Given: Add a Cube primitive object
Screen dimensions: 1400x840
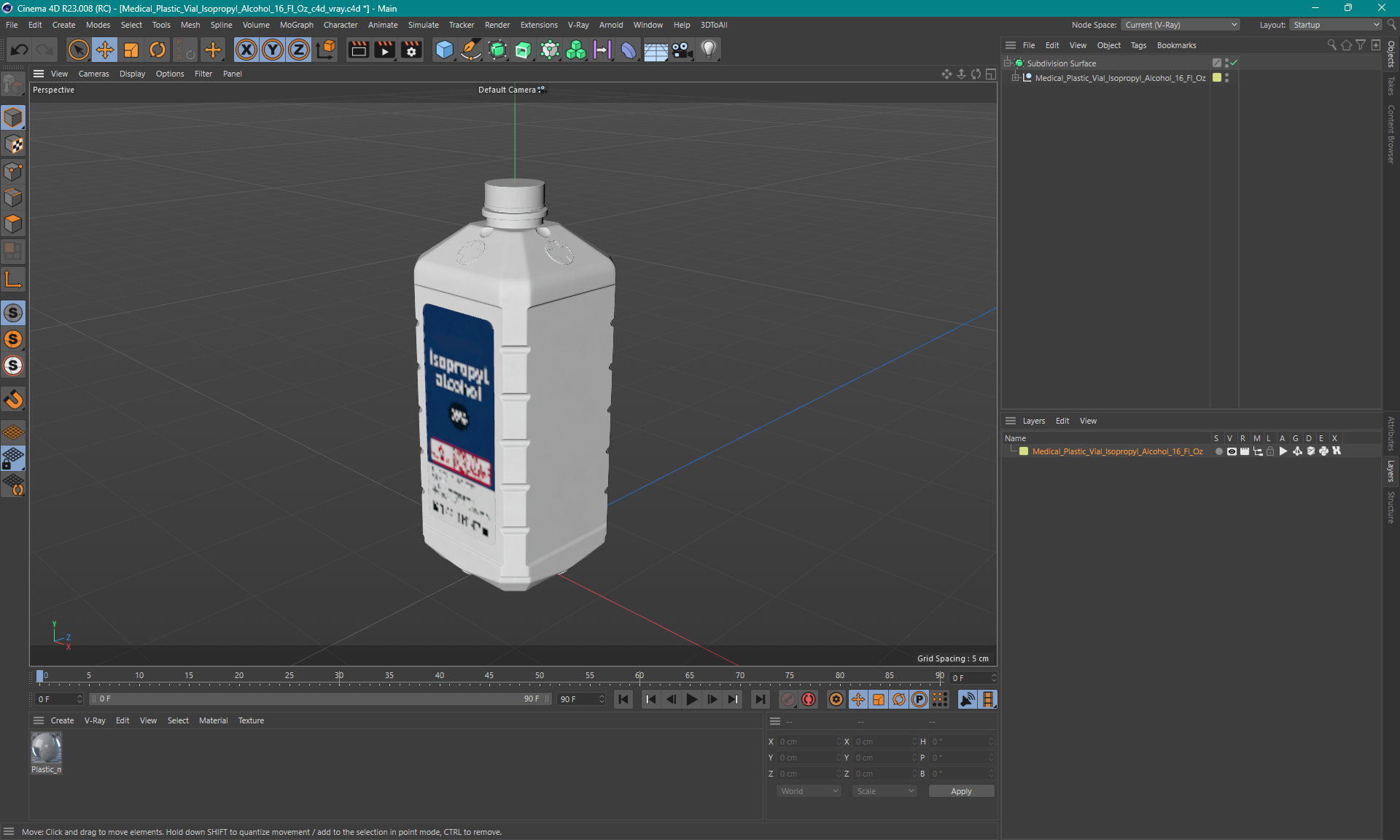Looking at the screenshot, I should pyautogui.click(x=444, y=50).
